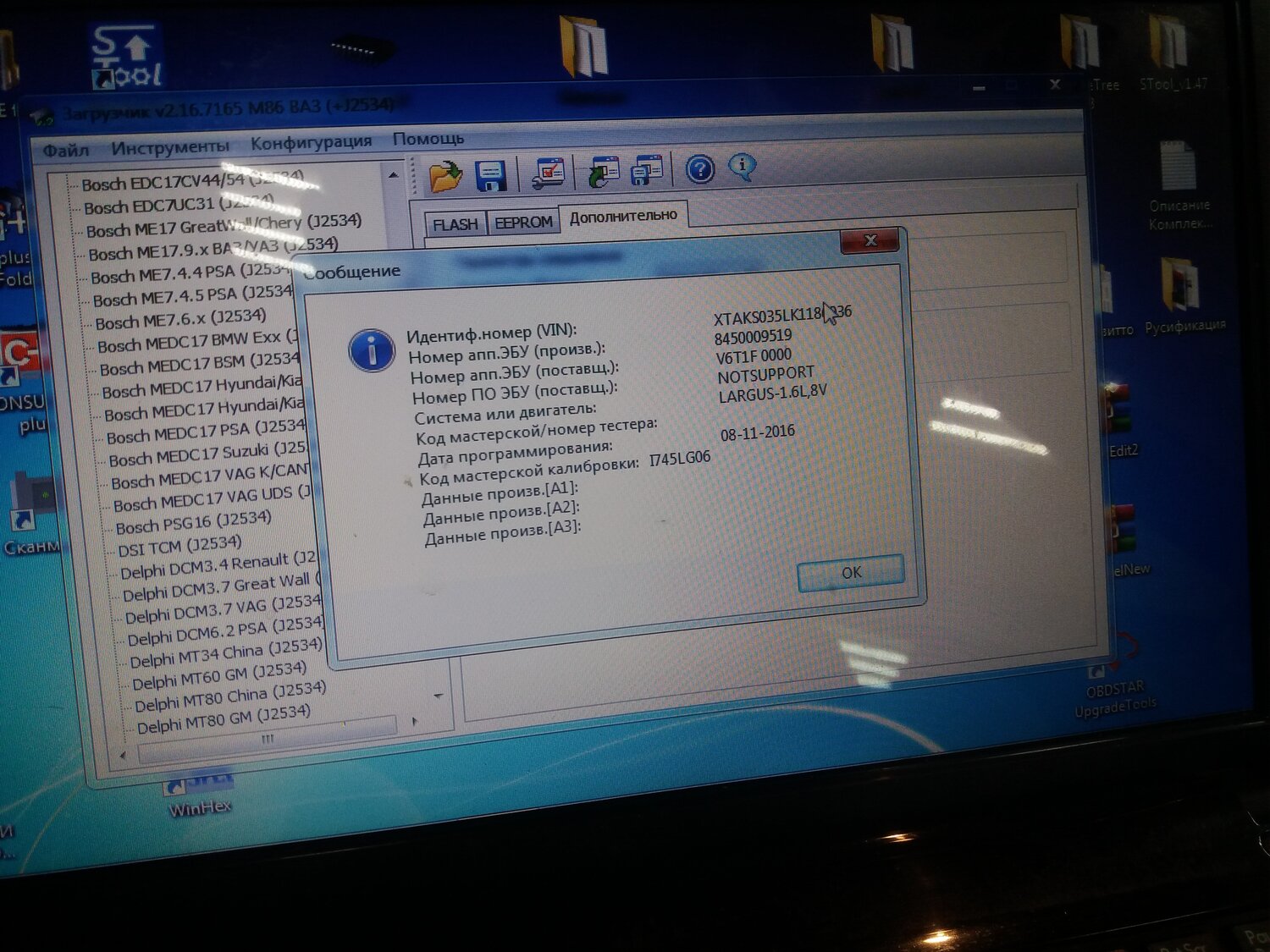1270x952 pixels.
Task: Click the open file folder toolbar icon
Action: coord(445,176)
